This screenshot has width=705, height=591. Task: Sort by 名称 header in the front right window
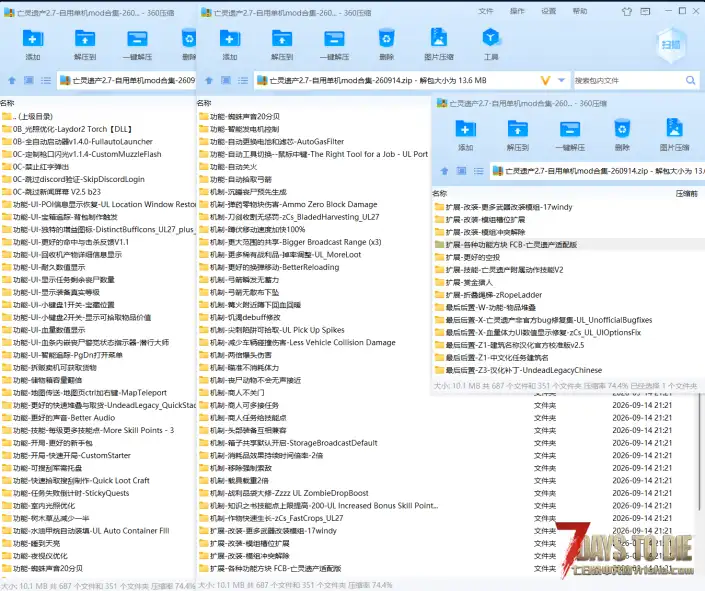point(440,193)
